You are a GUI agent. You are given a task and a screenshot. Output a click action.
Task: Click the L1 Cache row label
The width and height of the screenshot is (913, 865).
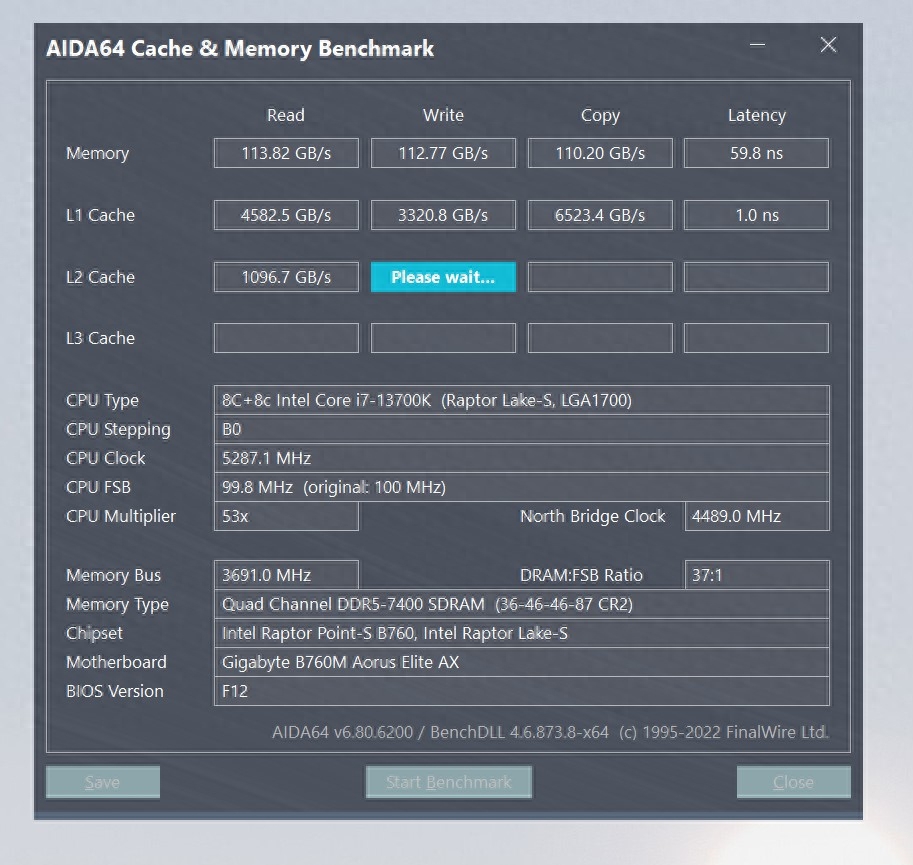click(x=100, y=215)
